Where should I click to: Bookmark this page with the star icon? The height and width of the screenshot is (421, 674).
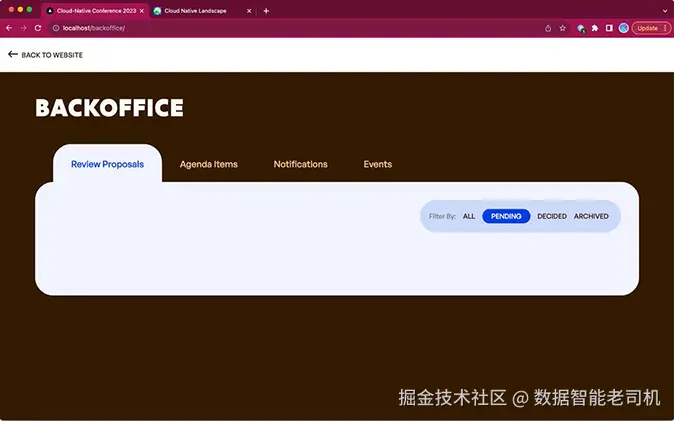(x=562, y=28)
